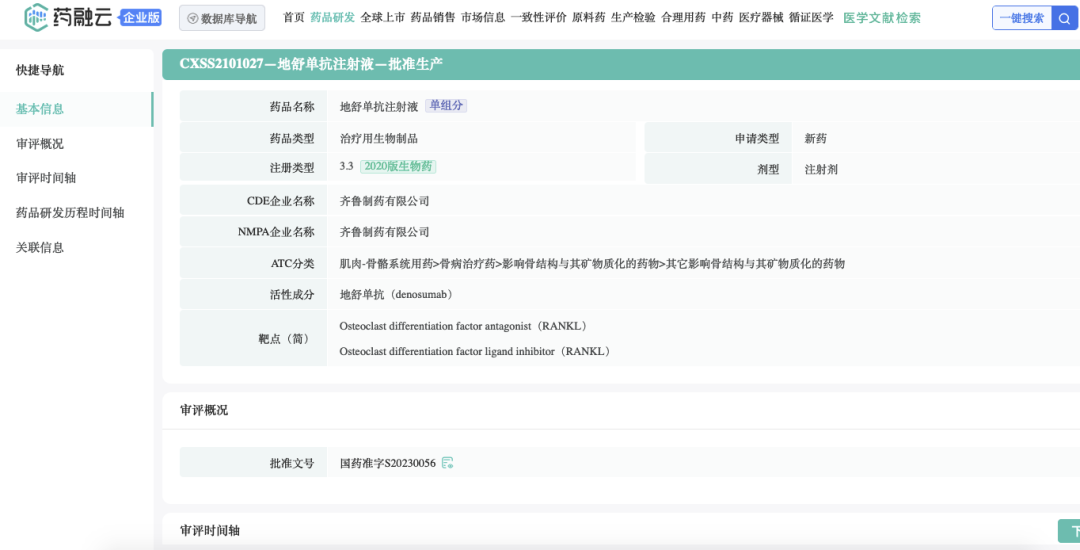Click the CXSS2101027 page title header
This screenshot has height=550, width=1080.
311,64
